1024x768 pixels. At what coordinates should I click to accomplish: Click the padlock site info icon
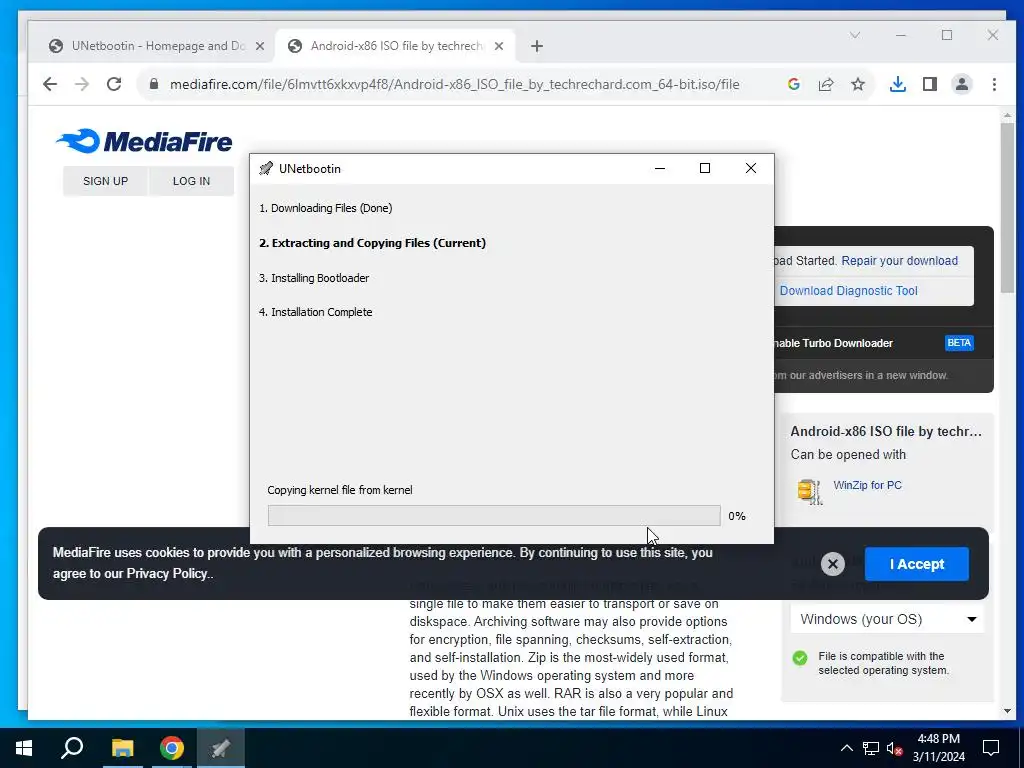pos(154,84)
